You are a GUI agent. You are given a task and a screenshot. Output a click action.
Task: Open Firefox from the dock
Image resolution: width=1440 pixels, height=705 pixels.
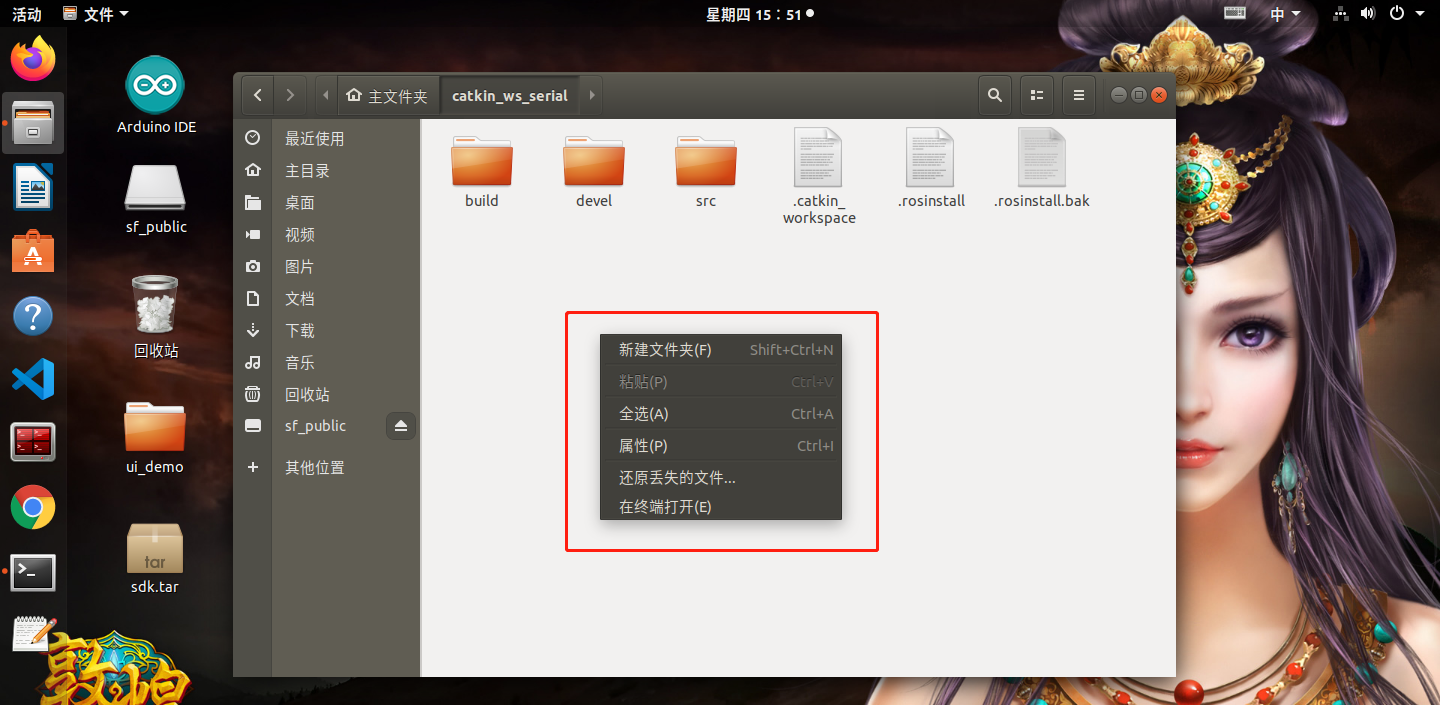[33, 59]
